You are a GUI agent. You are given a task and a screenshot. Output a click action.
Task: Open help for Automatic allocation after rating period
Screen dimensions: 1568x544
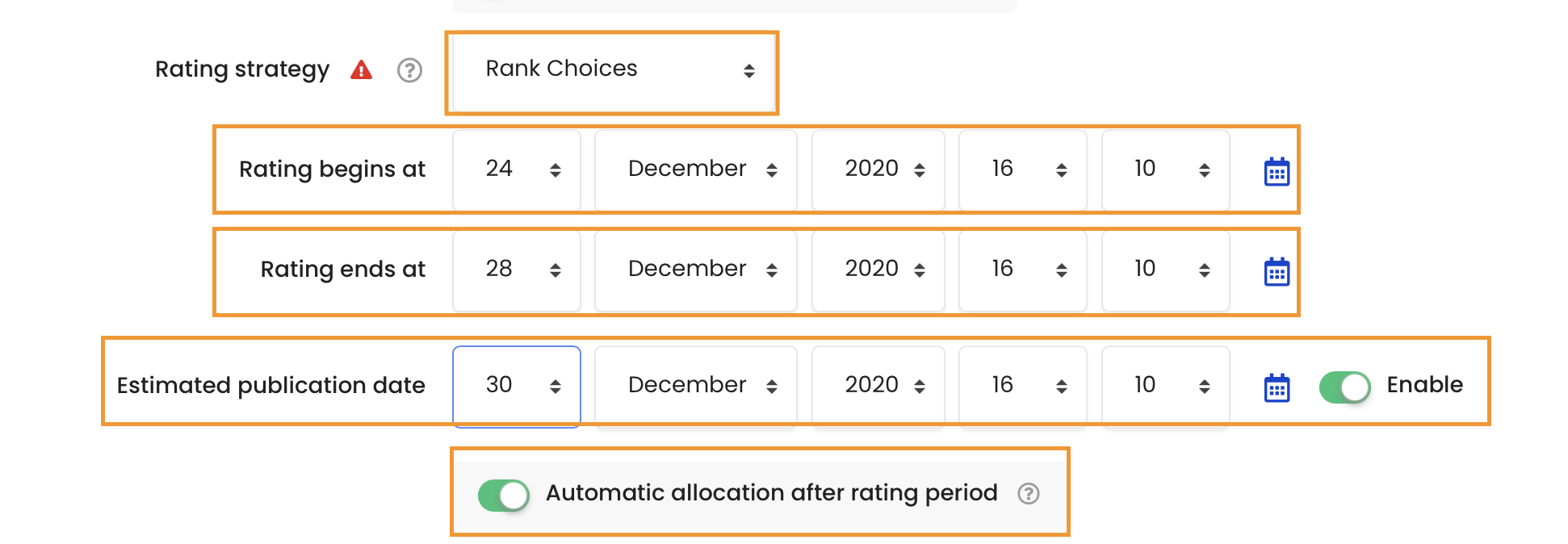(x=1028, y=493)
